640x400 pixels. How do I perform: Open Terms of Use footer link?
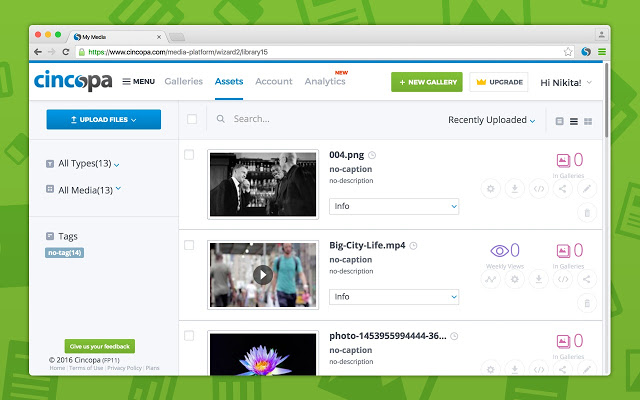point(86,368)
